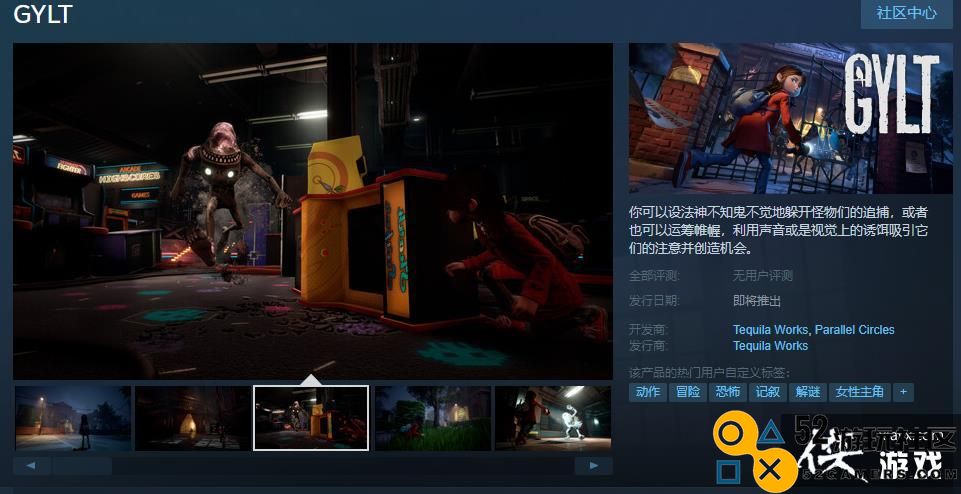Click the plus button to add tag
This screenshot has height=494, width=961.
[903, 392]
